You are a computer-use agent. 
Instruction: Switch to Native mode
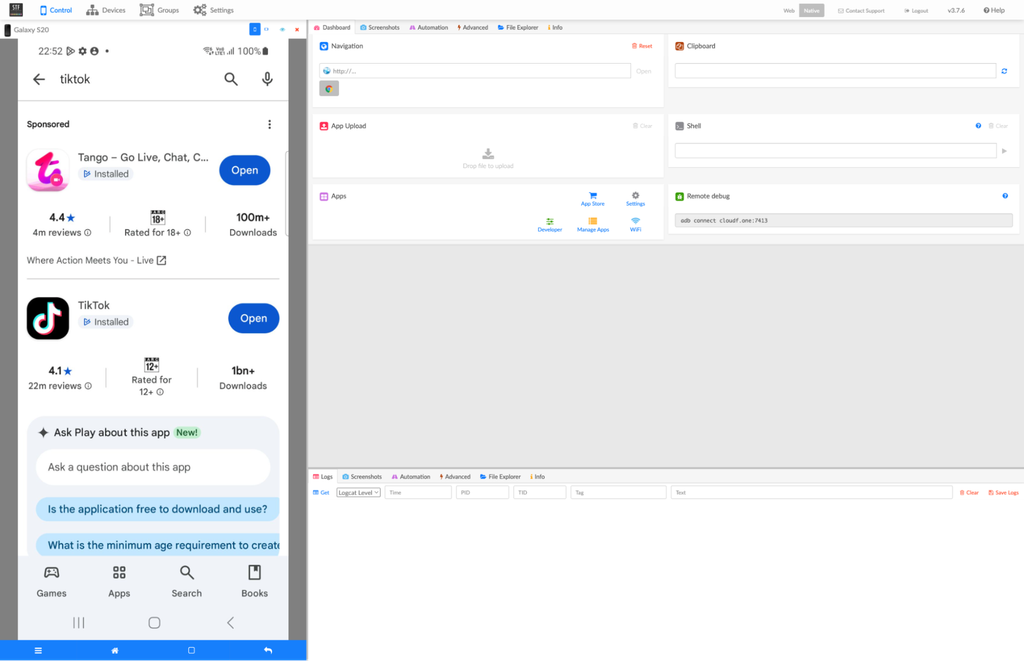(x=812, y=10)
